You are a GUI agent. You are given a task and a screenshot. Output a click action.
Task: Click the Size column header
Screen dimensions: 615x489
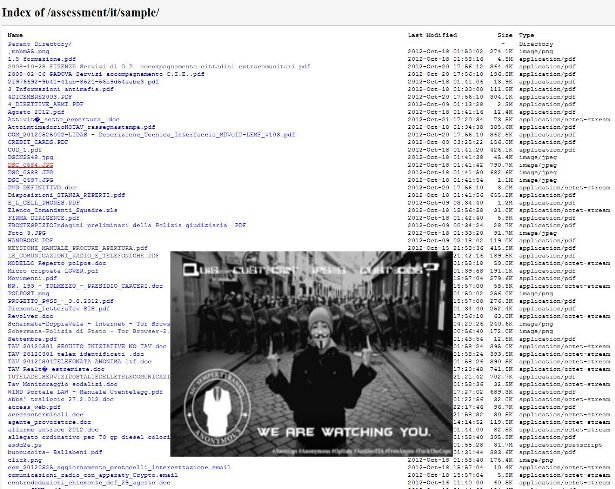click(505, 35)
